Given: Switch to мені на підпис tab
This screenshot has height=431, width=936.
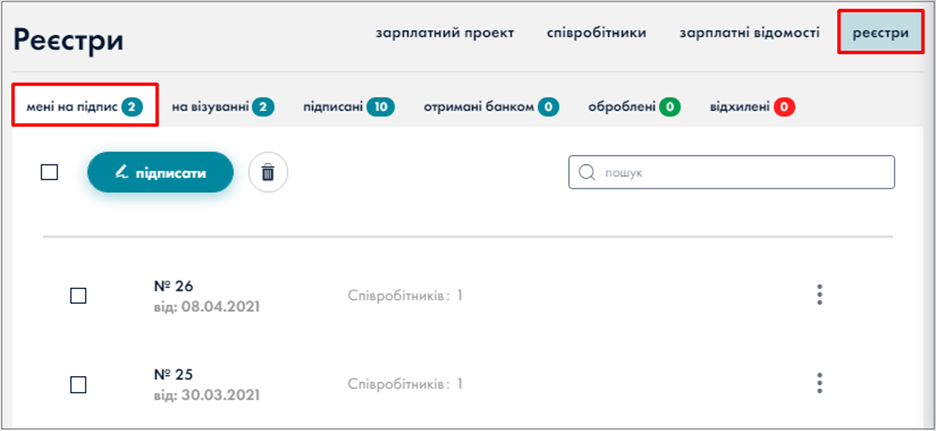Looking at the screenshot, I should (72, 106).
